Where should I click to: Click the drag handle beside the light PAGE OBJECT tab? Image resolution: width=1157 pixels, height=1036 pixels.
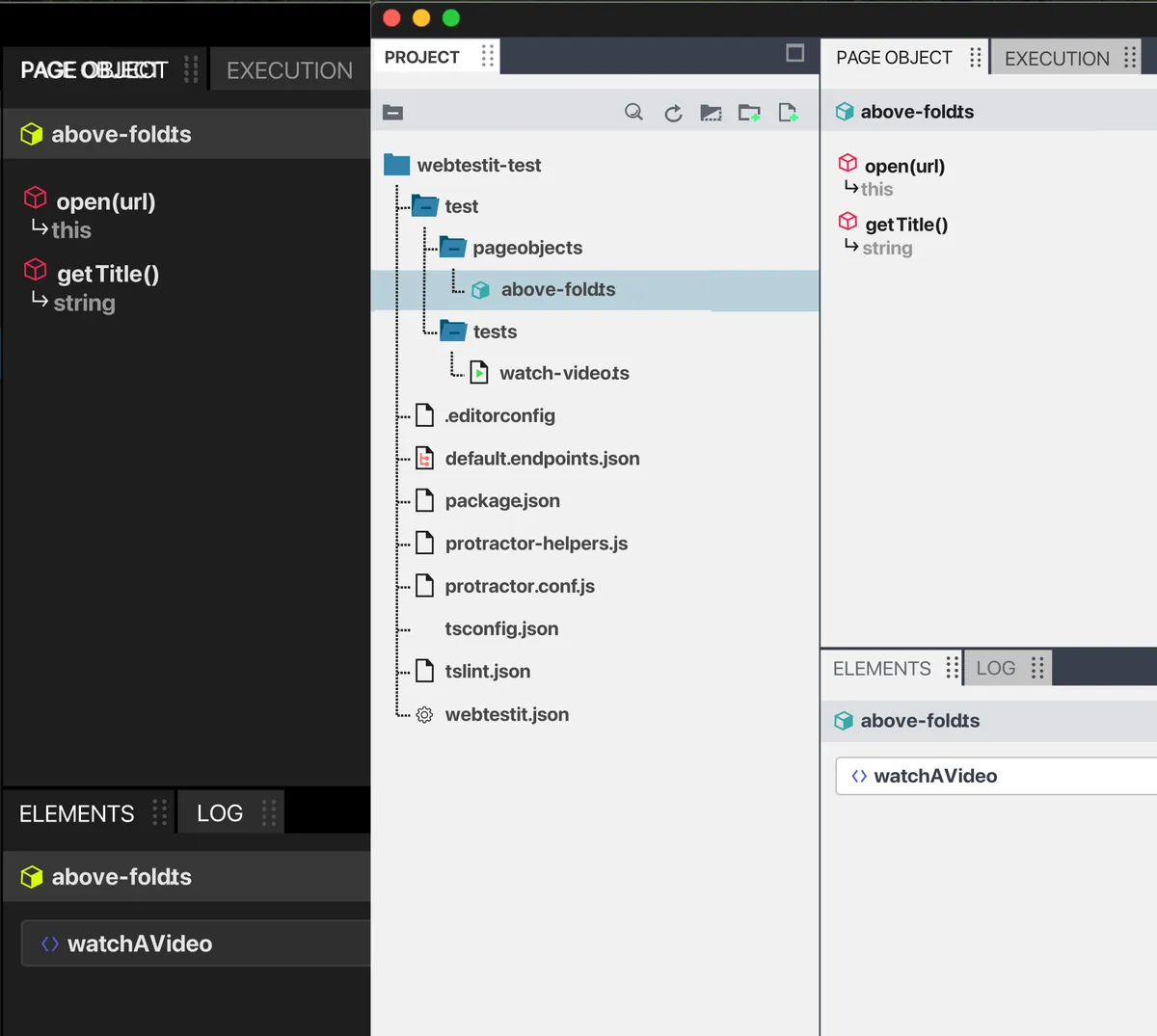click(976, 58)
